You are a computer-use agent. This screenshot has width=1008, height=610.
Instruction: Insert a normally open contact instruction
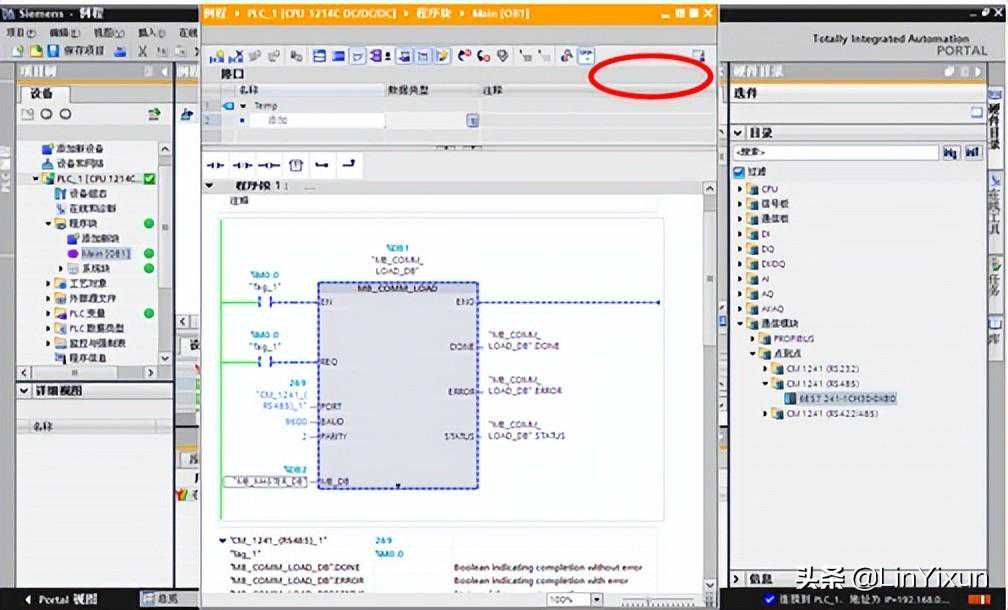(x=216, y=165)
